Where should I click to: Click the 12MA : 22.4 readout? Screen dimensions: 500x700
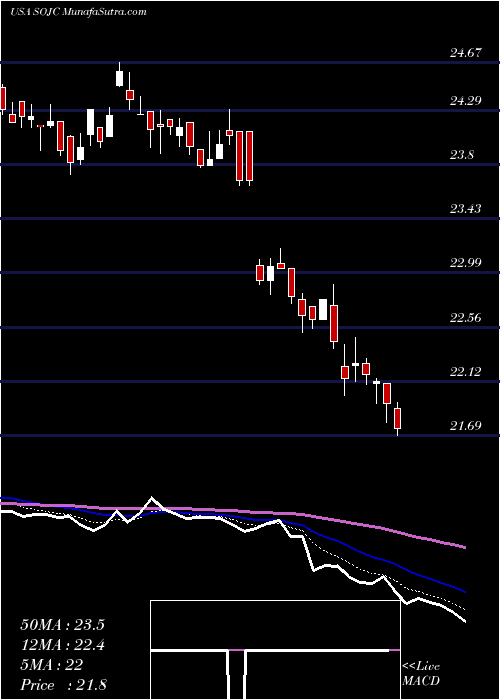62,645
